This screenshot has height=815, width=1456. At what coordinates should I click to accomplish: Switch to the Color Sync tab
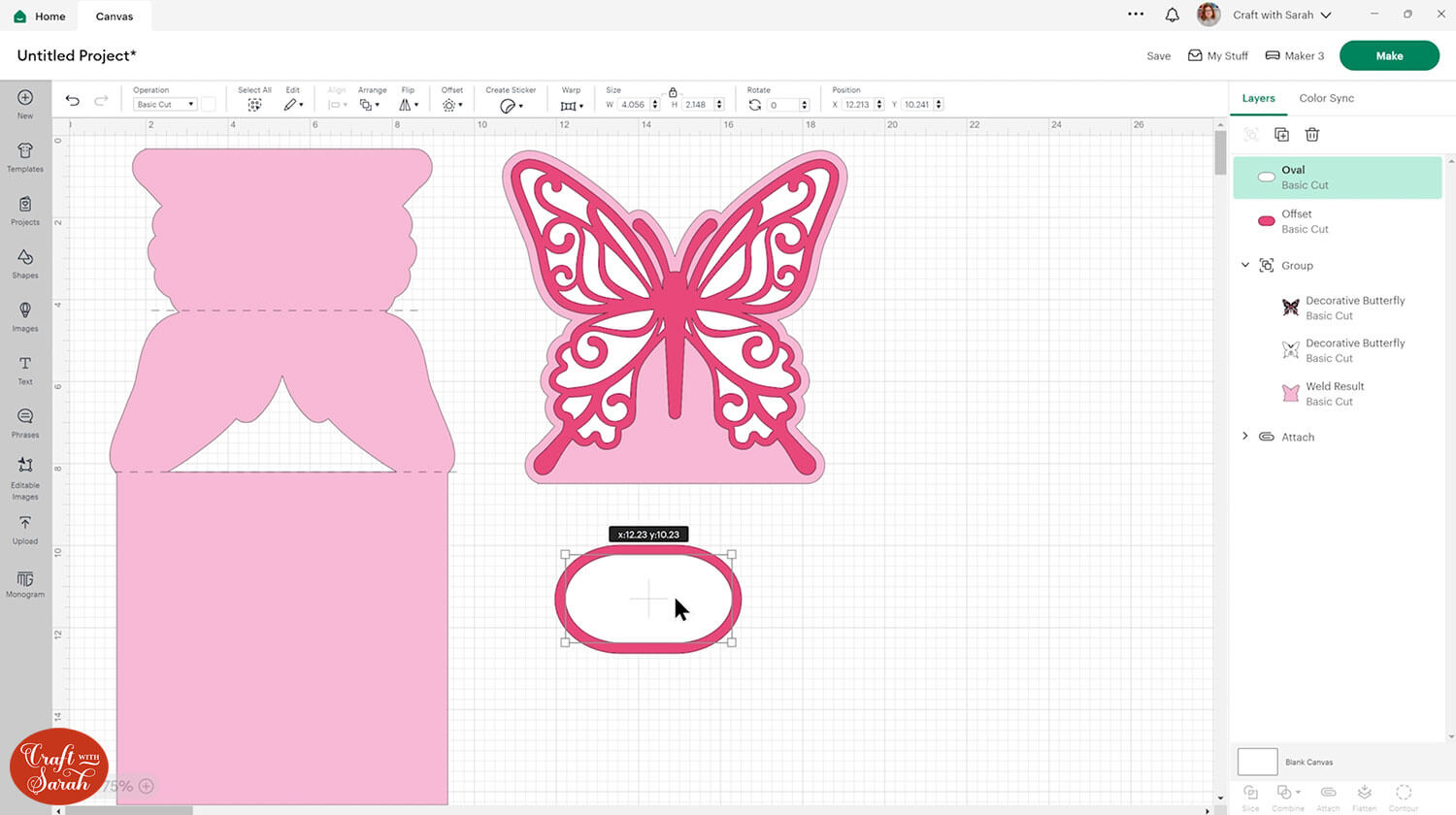pyautogui.click(x=1326, y=98)
